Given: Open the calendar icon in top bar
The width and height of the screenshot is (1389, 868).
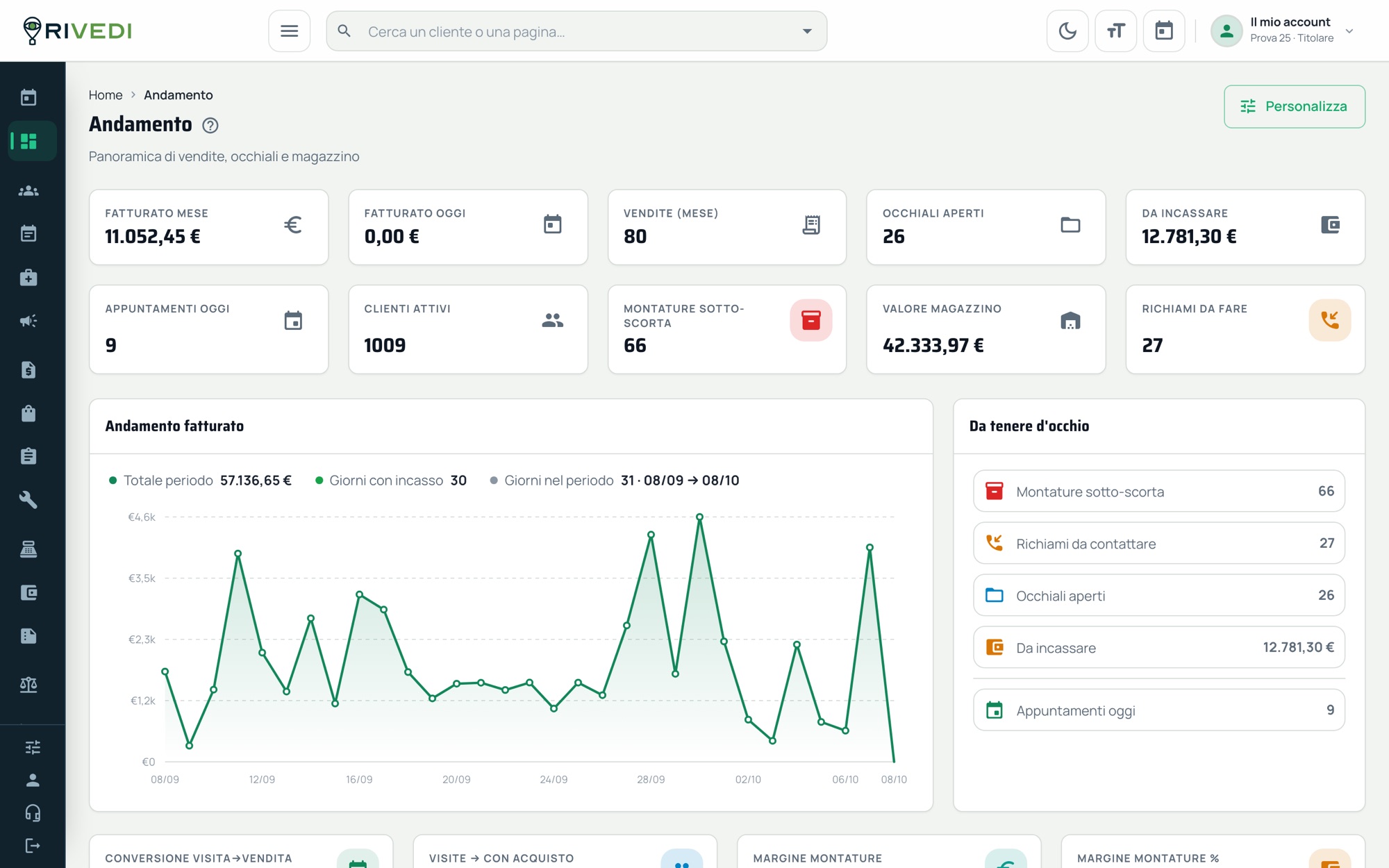Looking at the screenshot, I should click(x=1164, y=31).
